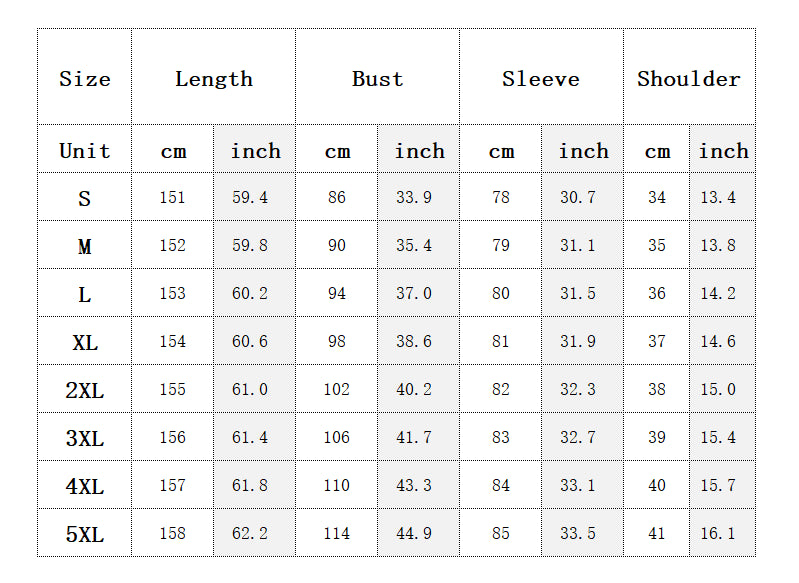The image size is (799, 583).
Task: Select the 4XL size row label
Action: [85, 486]
